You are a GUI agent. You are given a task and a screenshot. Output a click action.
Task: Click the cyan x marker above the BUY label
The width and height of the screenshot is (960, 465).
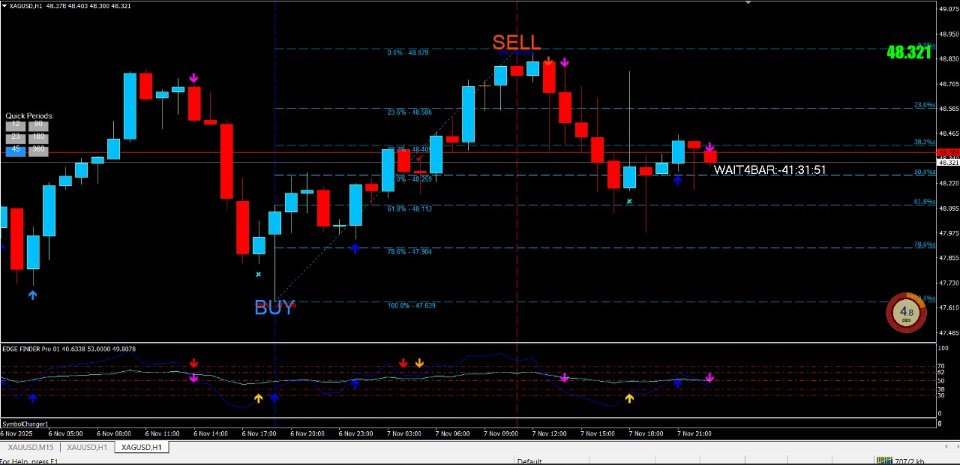258,274
